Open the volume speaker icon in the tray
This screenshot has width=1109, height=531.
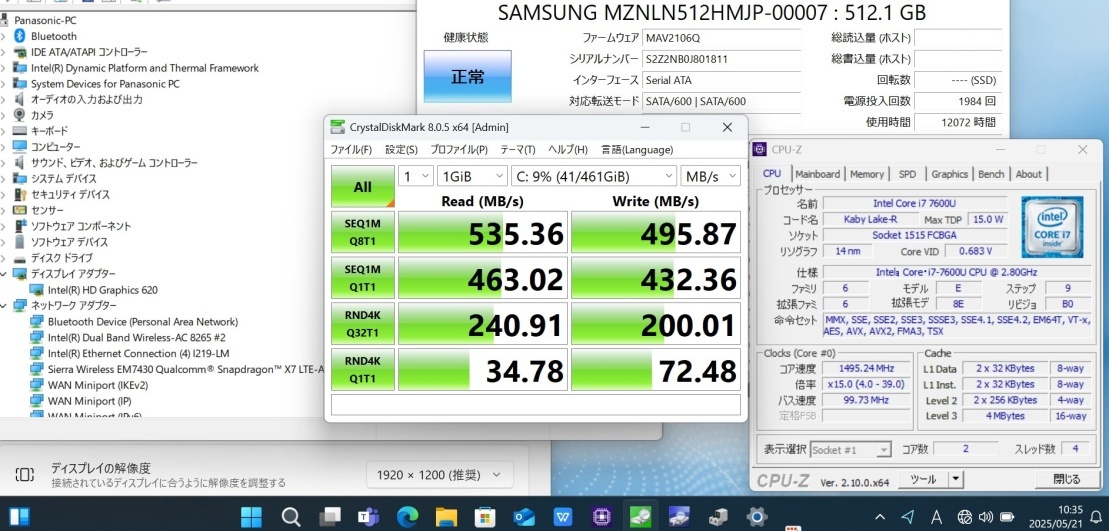point(985,517)
